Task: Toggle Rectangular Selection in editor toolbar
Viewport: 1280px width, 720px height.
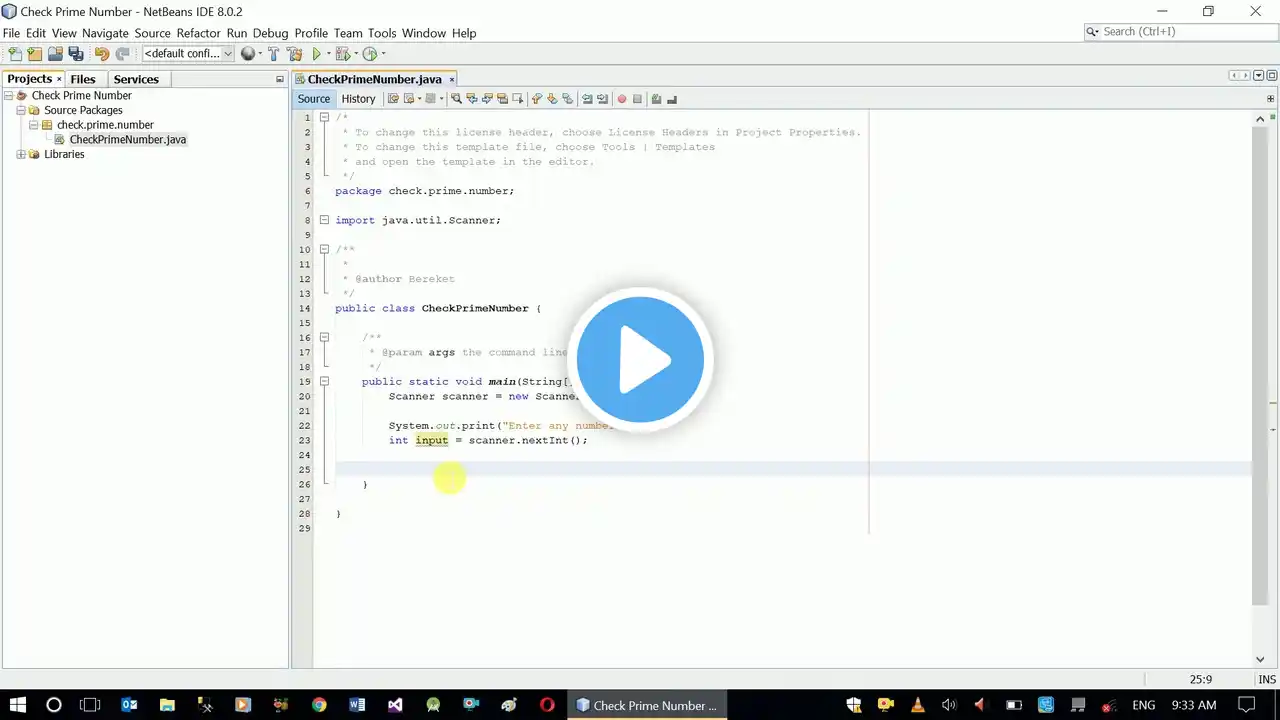Action: coord(520,99)
